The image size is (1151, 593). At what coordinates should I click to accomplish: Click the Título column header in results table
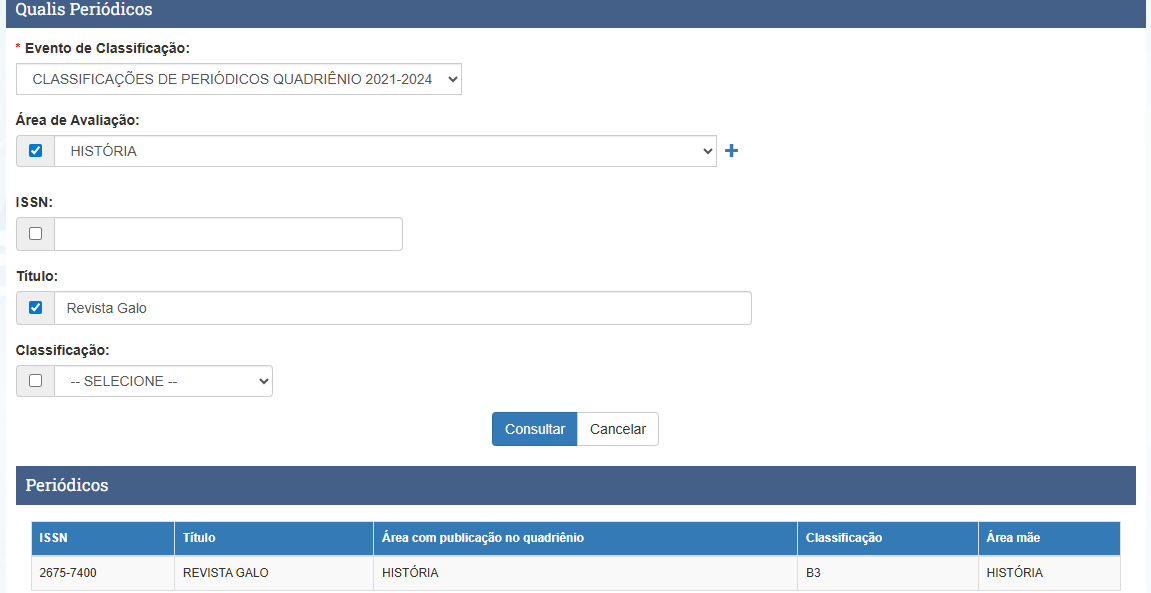coord(199,538)
